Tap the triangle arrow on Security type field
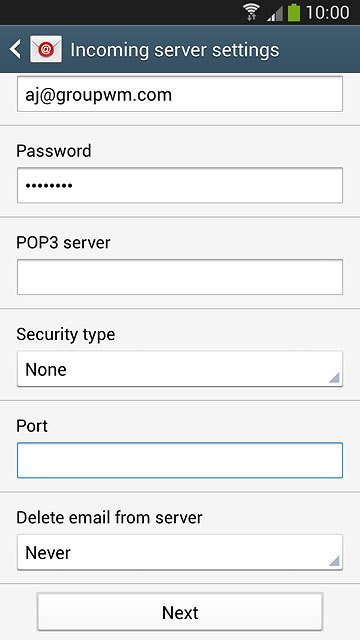 pos(334,378)
